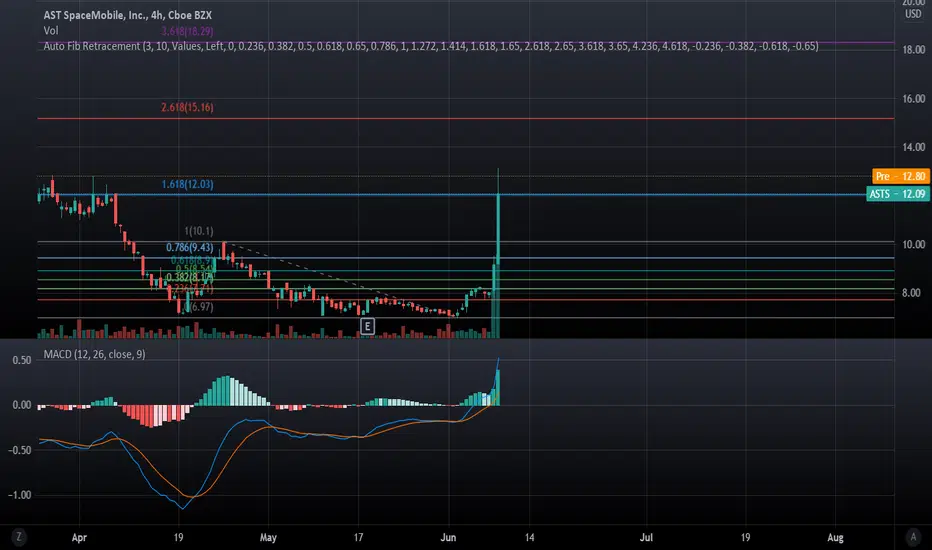932x550 pixels.
Task: Click the 0.786(9.43) Fibonacci level label
Action: (190, 247)
